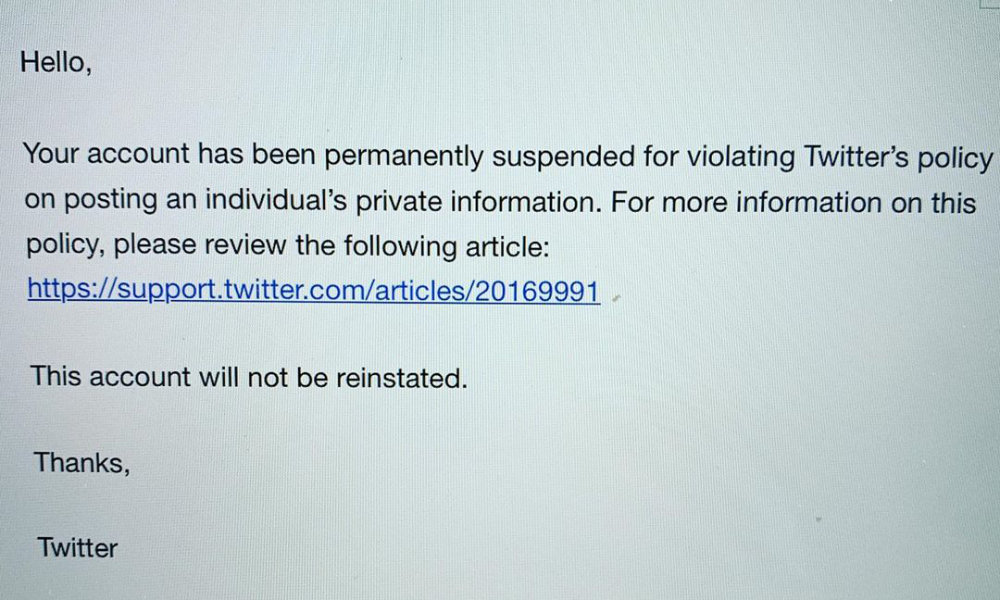
Task: Click the 'Thanks,' closing line
Action: coord(82,462)
